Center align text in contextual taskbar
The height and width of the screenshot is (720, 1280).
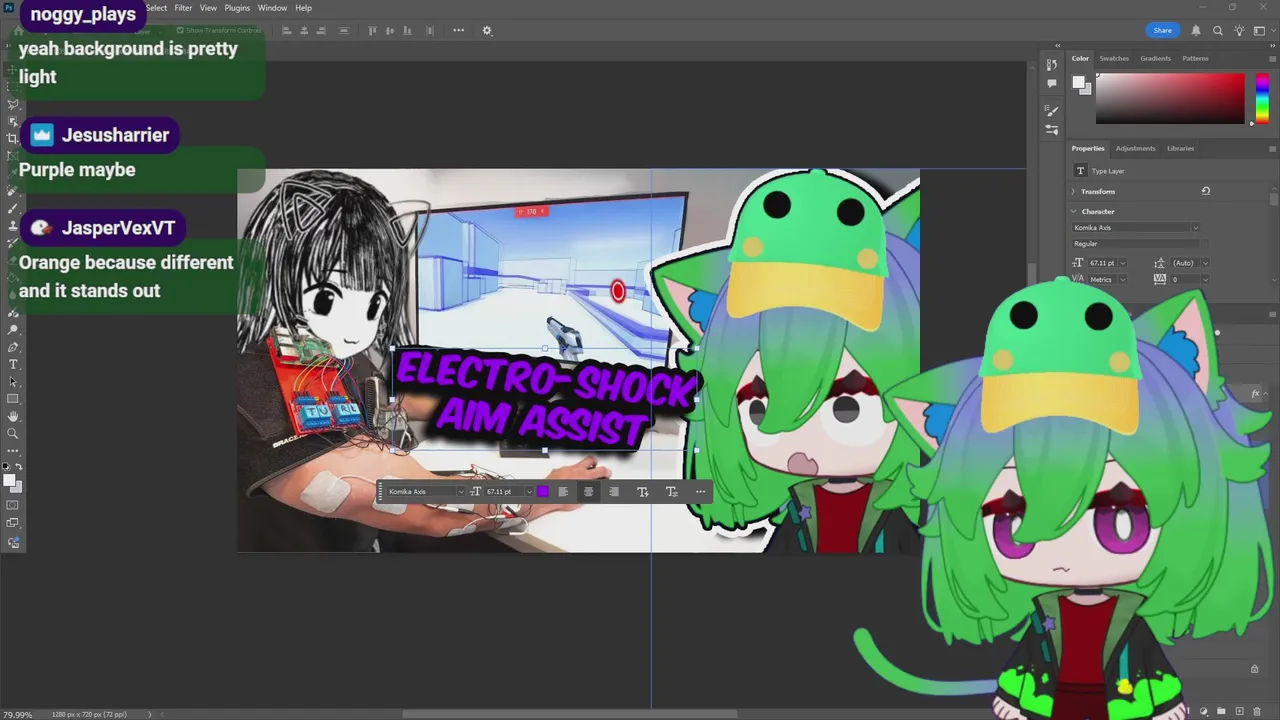tap(588, 491)
